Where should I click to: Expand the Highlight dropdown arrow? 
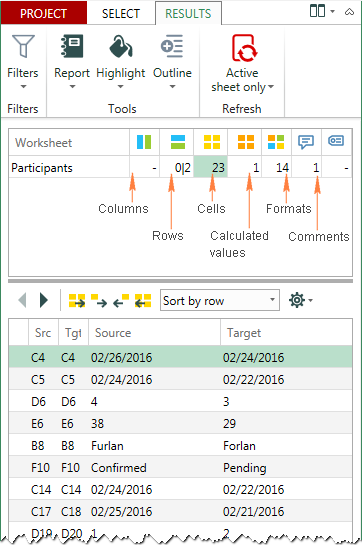(120, 87)
